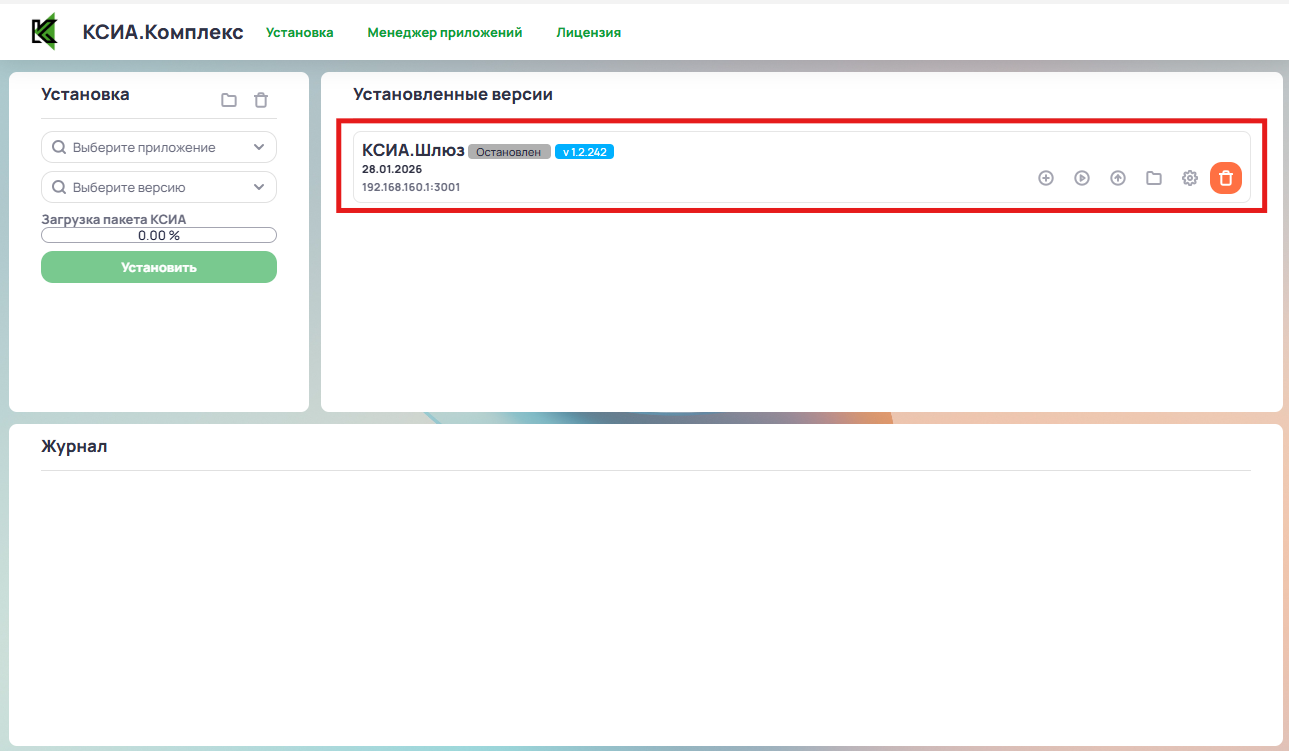Open the 'Выберите версию' dropdown field

tap(158, 187)
